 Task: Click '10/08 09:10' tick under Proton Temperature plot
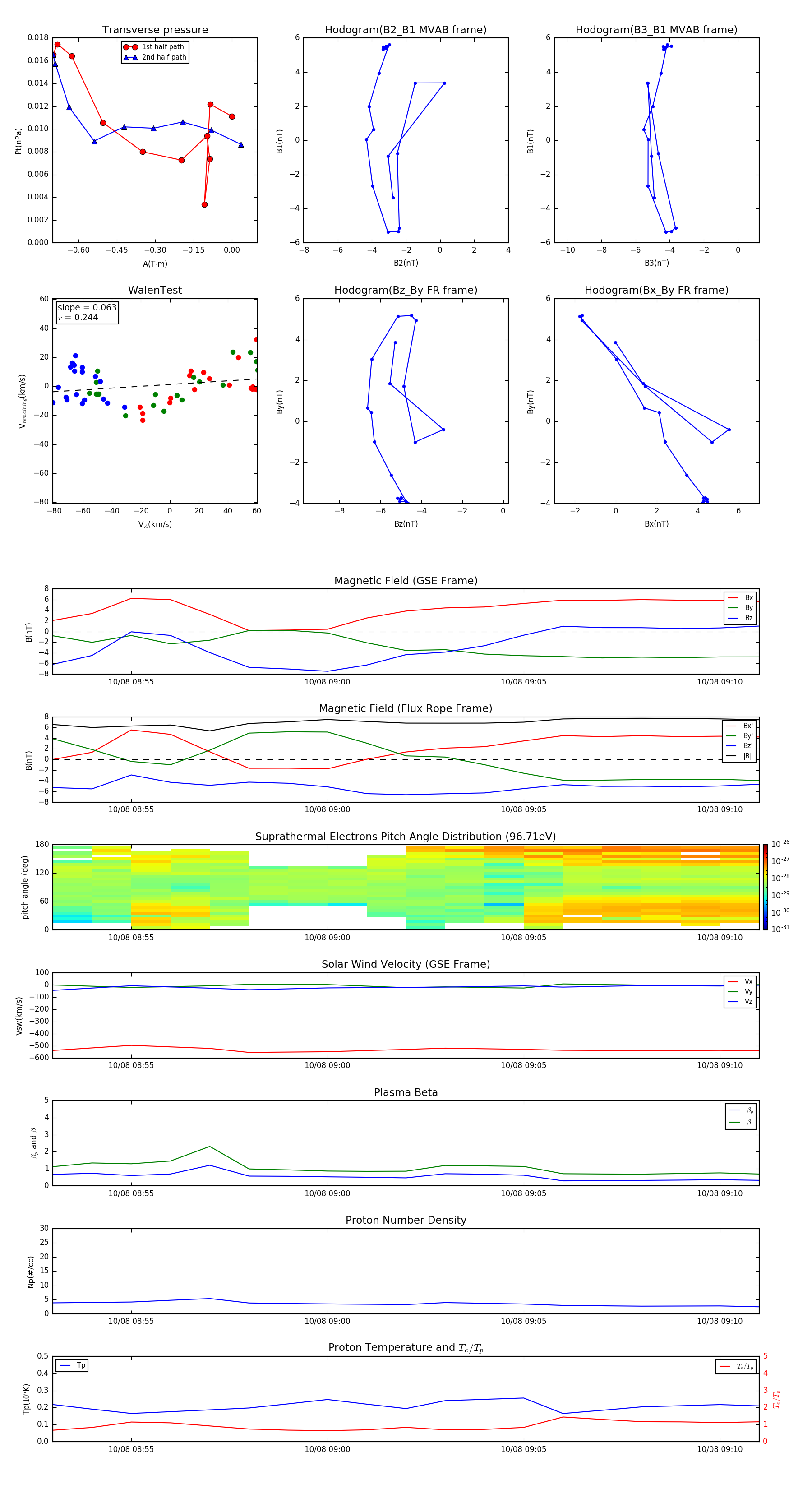point(720,1450)
